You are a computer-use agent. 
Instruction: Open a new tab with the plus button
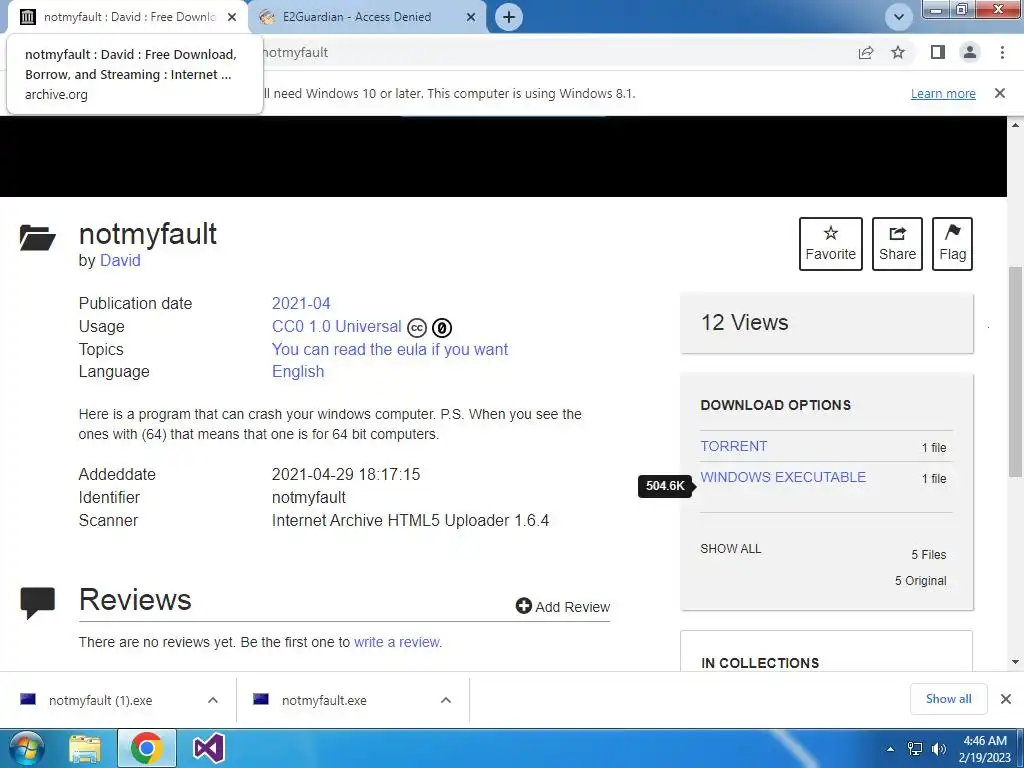click(x=509, y=17)
